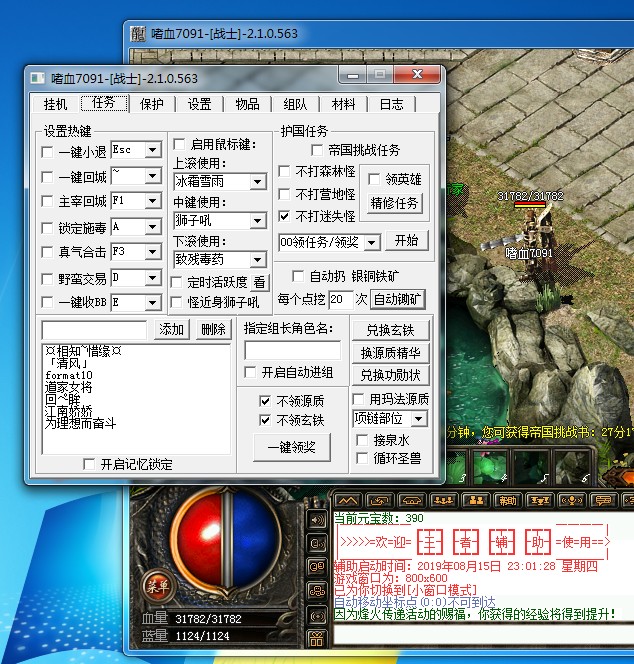
Task: Check 开启记忆锁定 option
Action: (89, 464)
